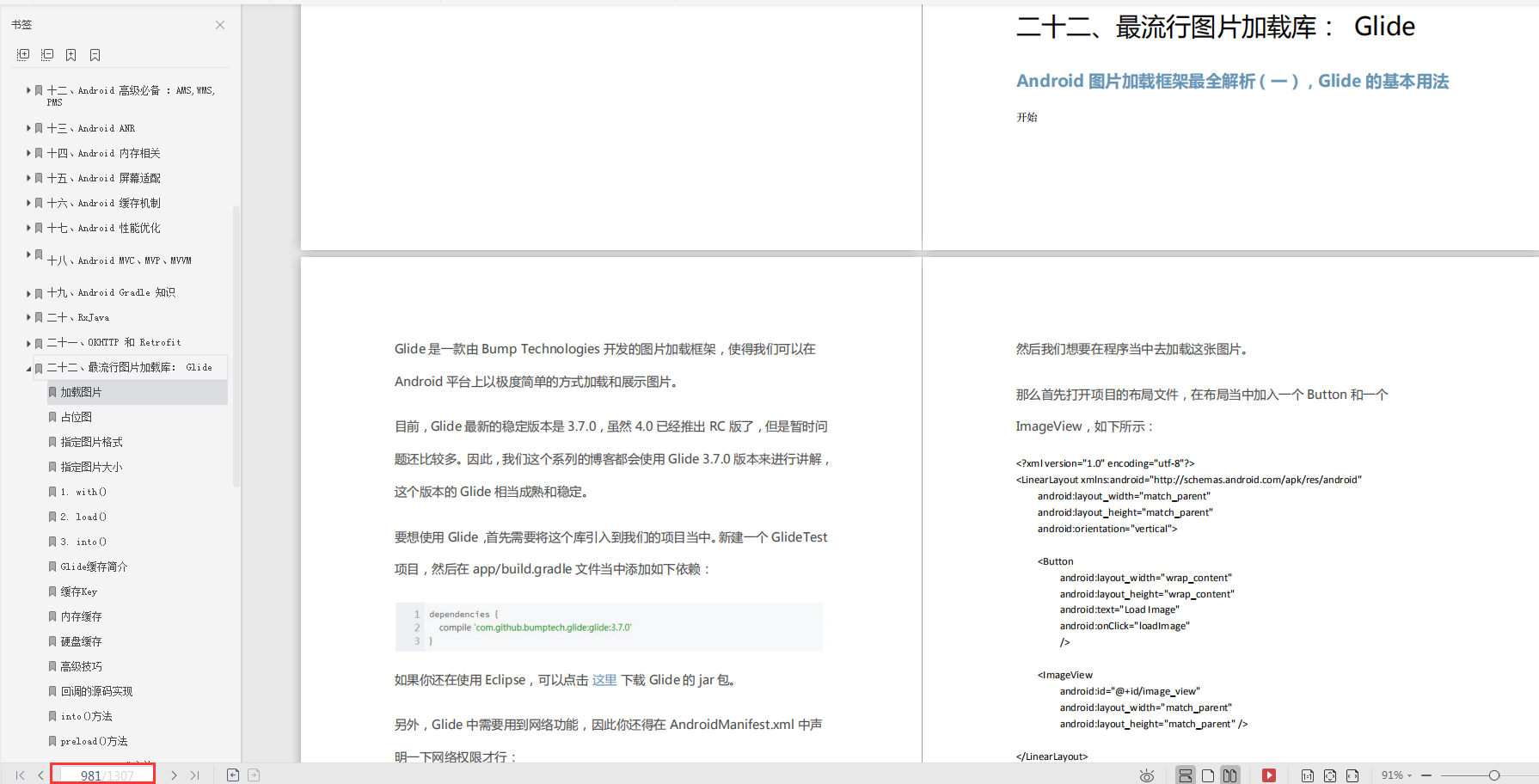1539x784 pixels.
Task: Expand the 十七、Android 性能优化 bookmark
Action: [x=28, y=228]
